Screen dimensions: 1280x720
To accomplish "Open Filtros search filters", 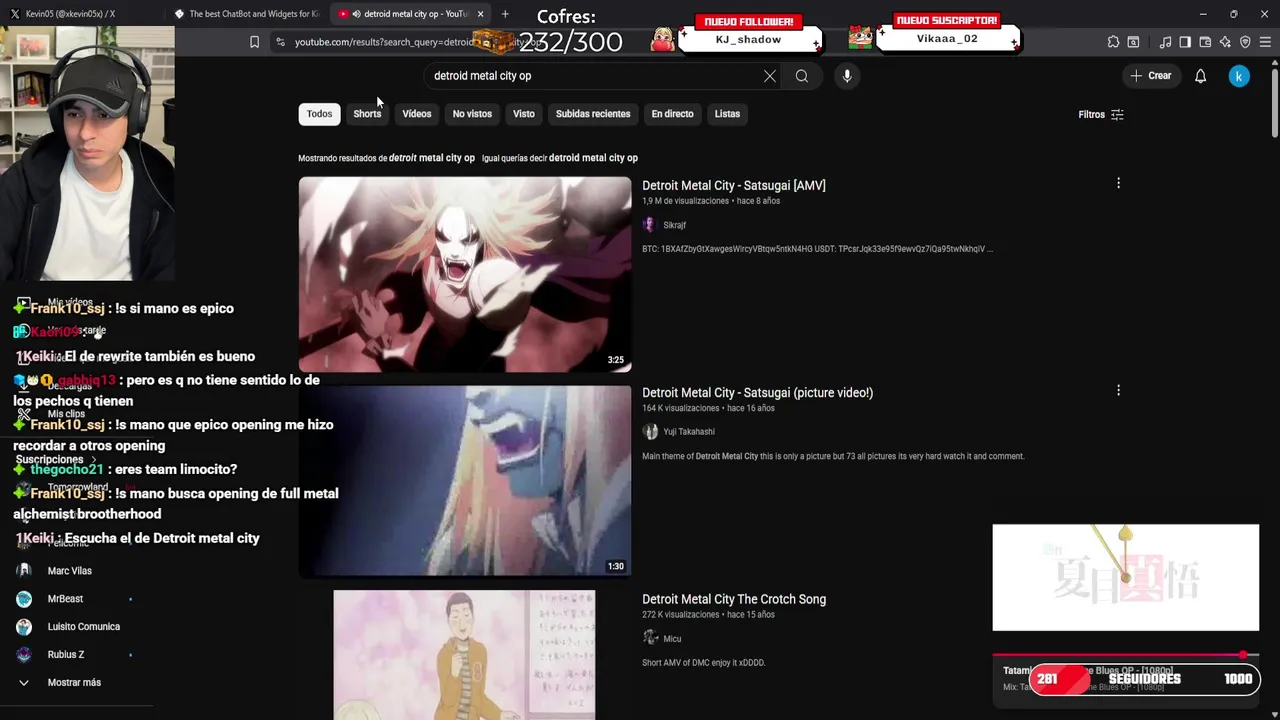I will click(x=1101, y=115).
